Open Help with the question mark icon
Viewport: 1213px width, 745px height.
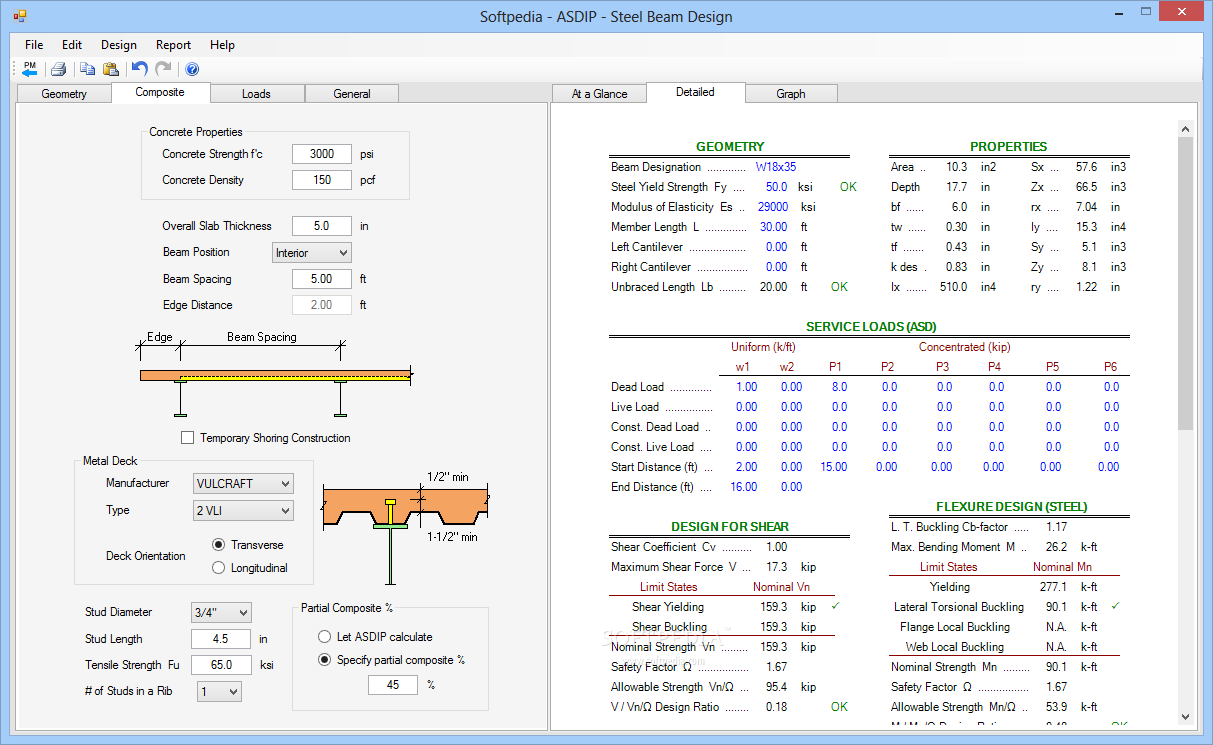click(192, 69)
